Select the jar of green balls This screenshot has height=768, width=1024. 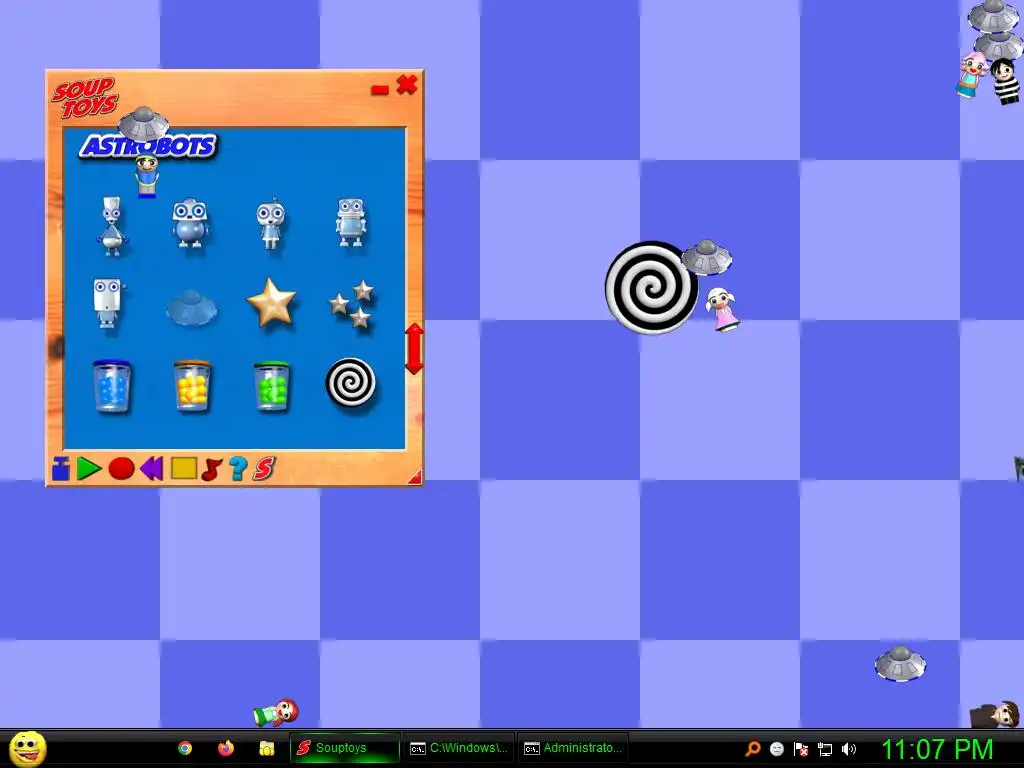pyautogui.click(x=272, y=386)
